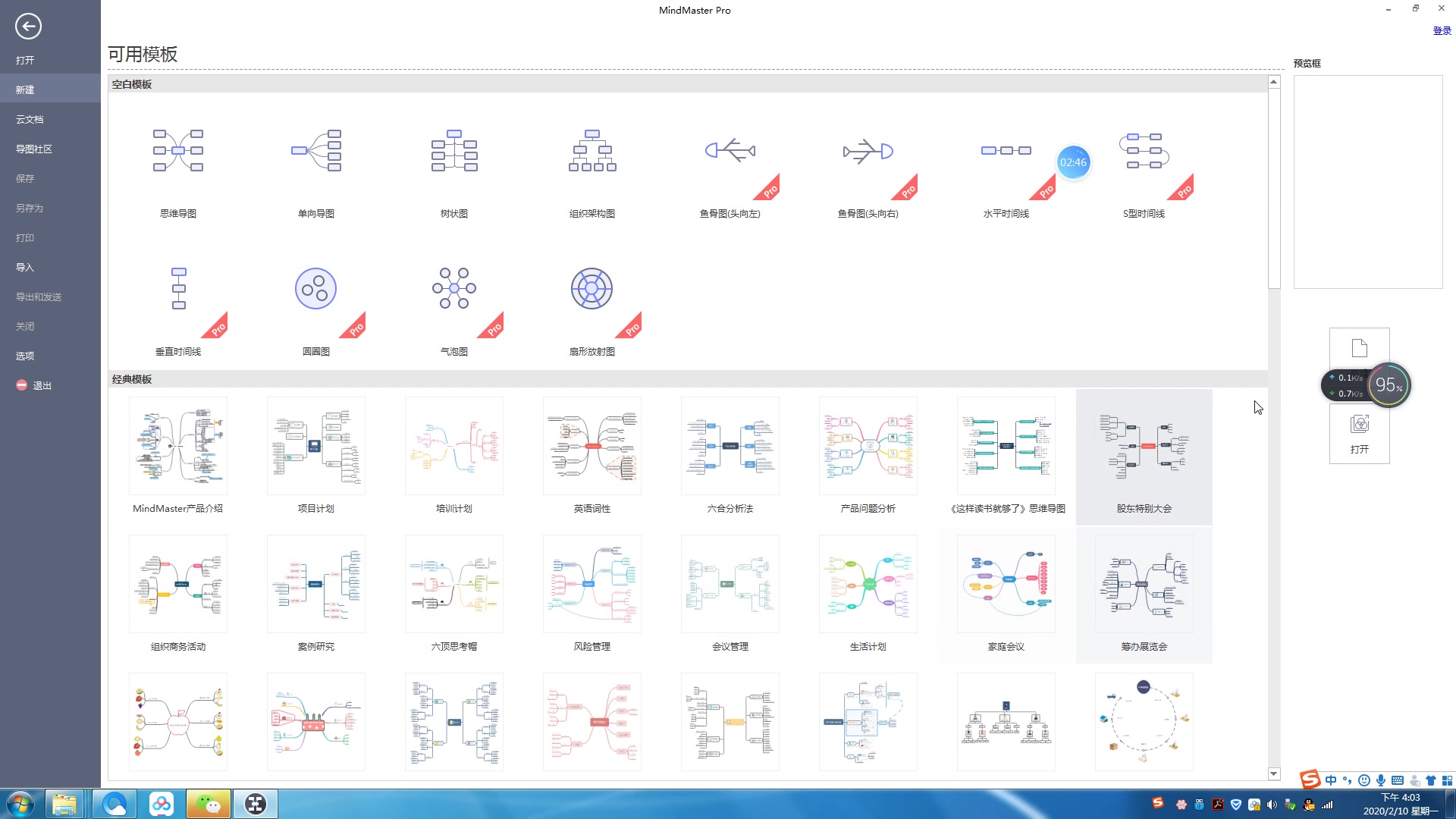The image size is (1456, 819).
Task: Open the 会议管理 template thumbnail
Action: (x=730, y=585)
